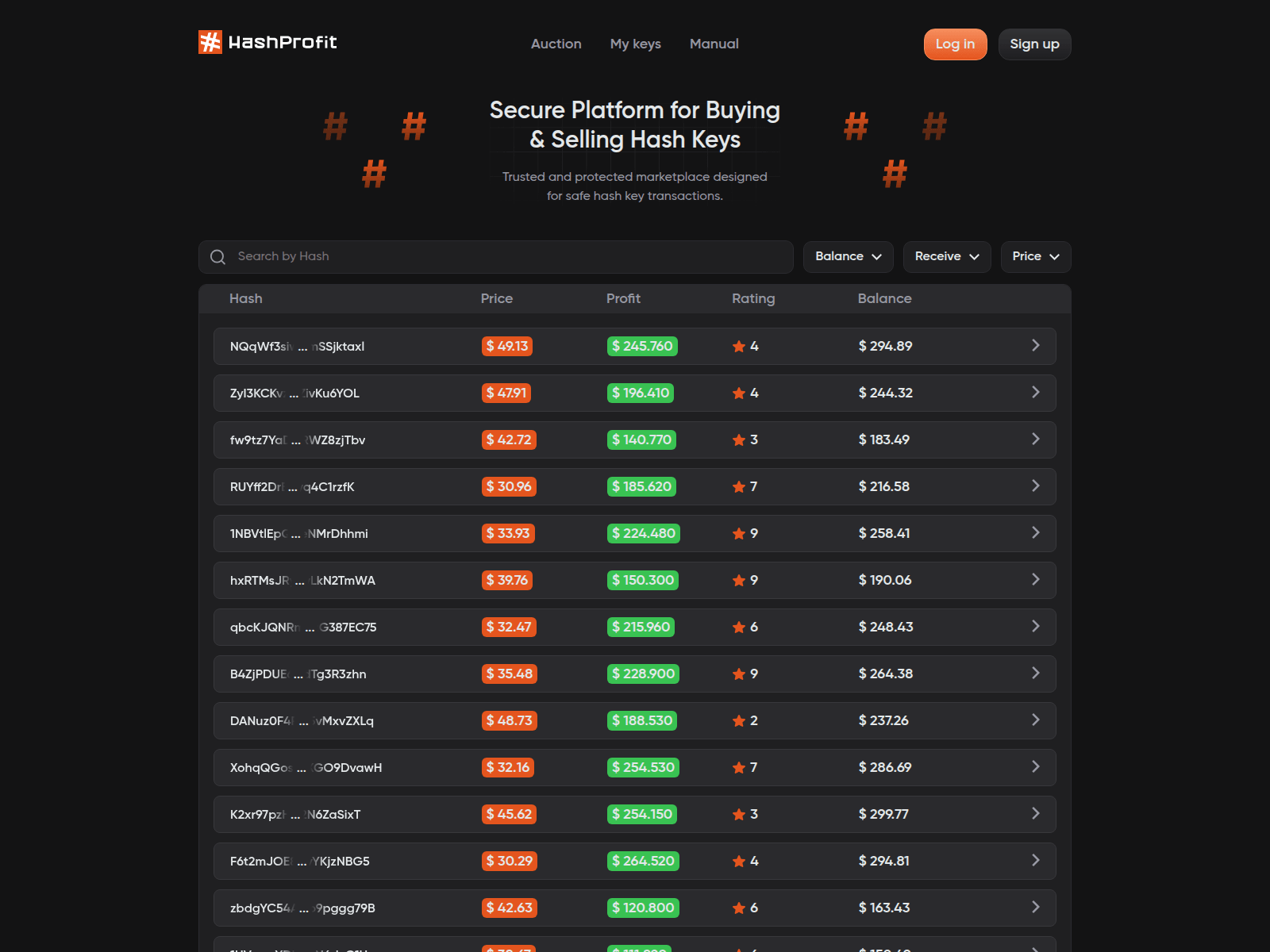1270x952 pixels.
Task: Click the $49.13 price tag
Action: 507,347
